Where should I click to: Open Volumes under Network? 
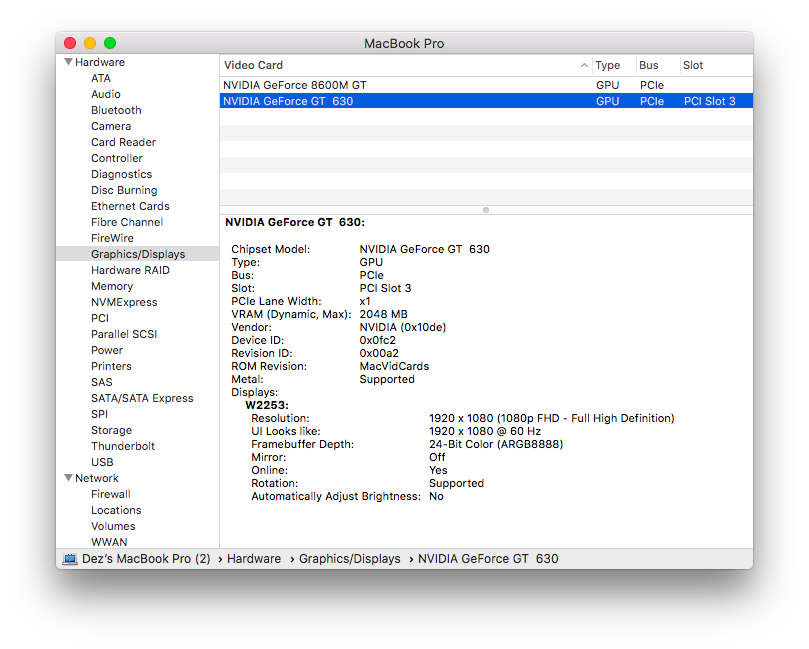(113, 526)
